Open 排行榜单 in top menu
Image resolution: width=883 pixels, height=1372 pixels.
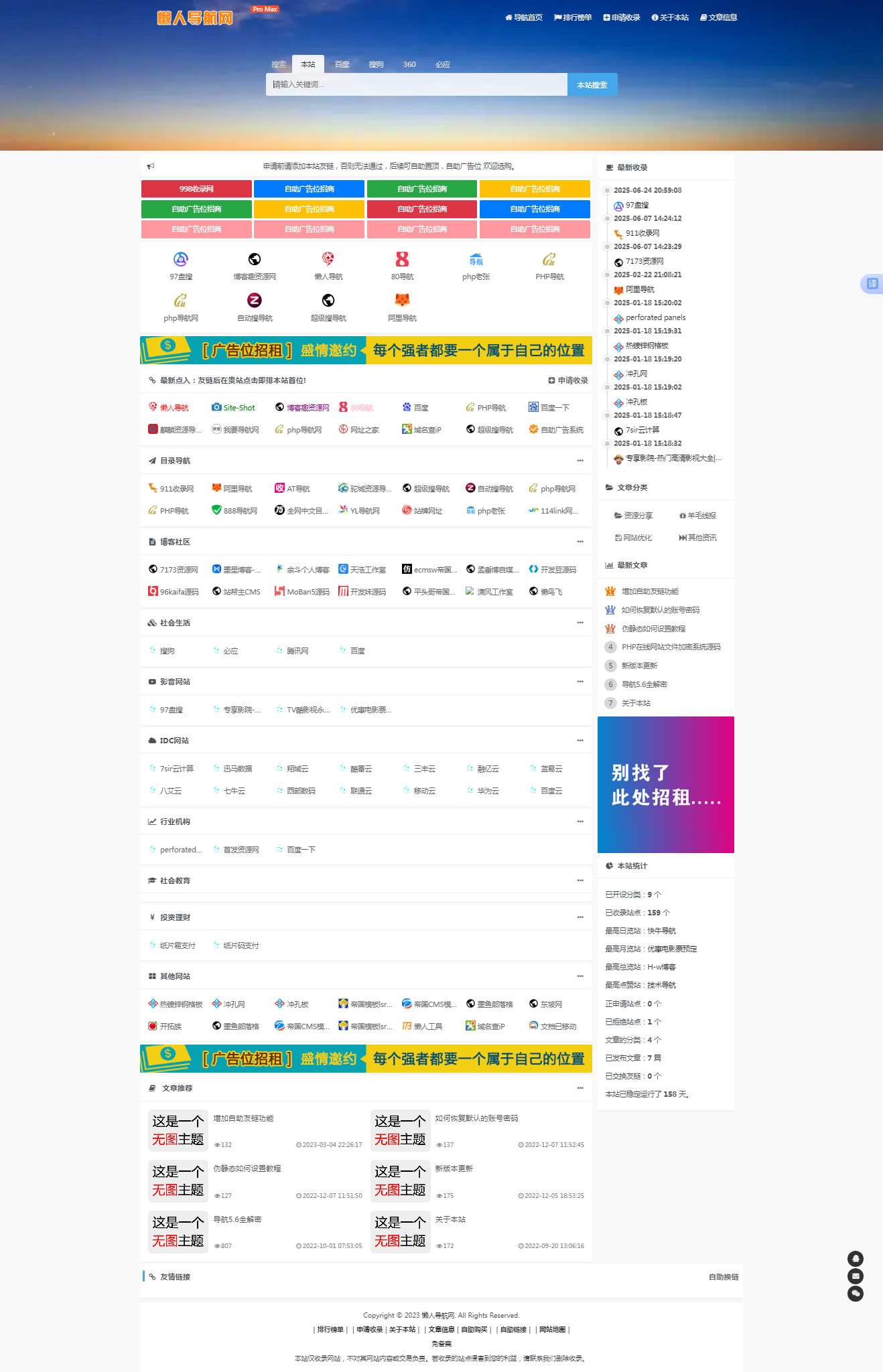pos(573,17)
